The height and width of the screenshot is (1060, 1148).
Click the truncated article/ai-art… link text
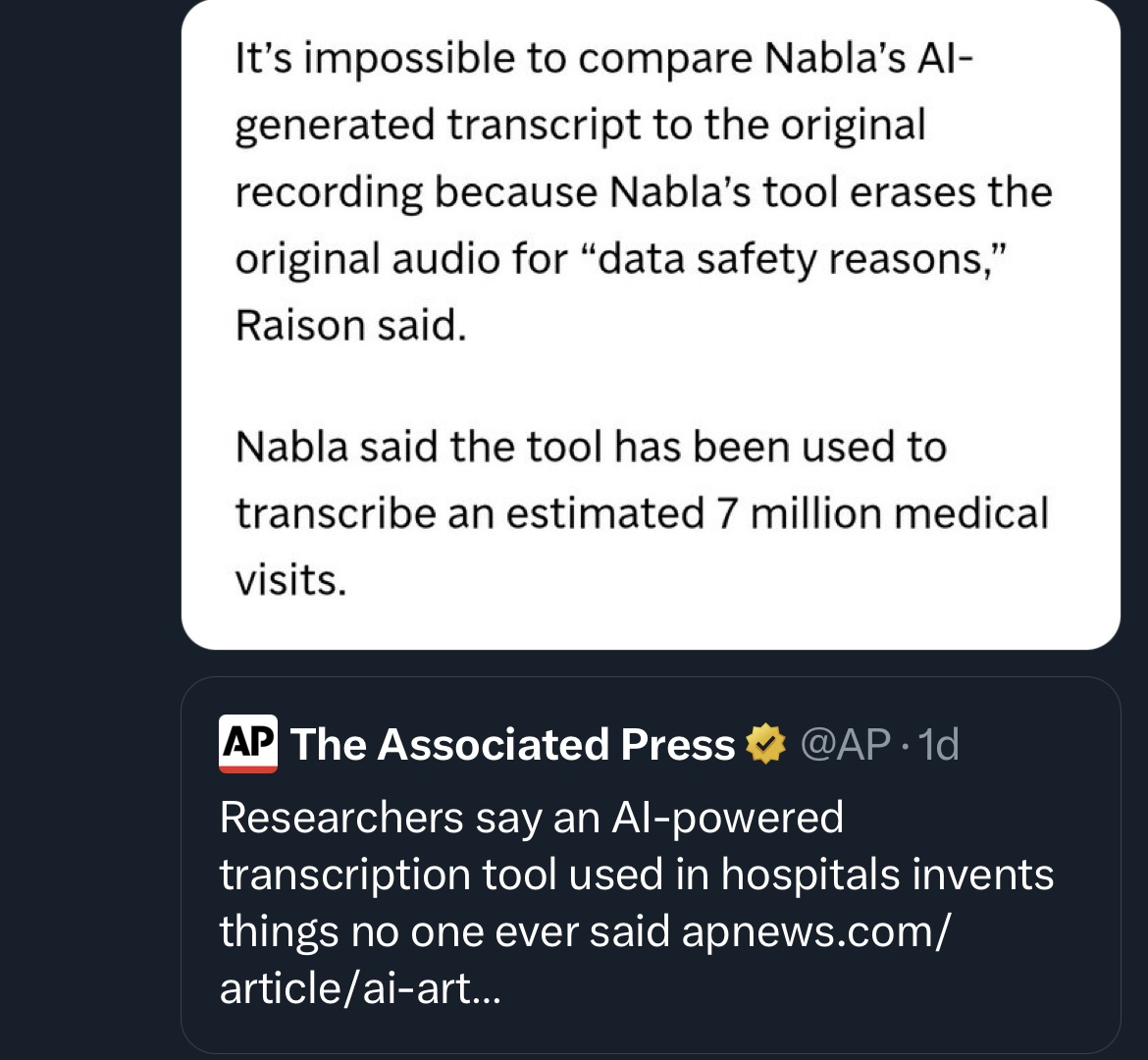[360, 987]
